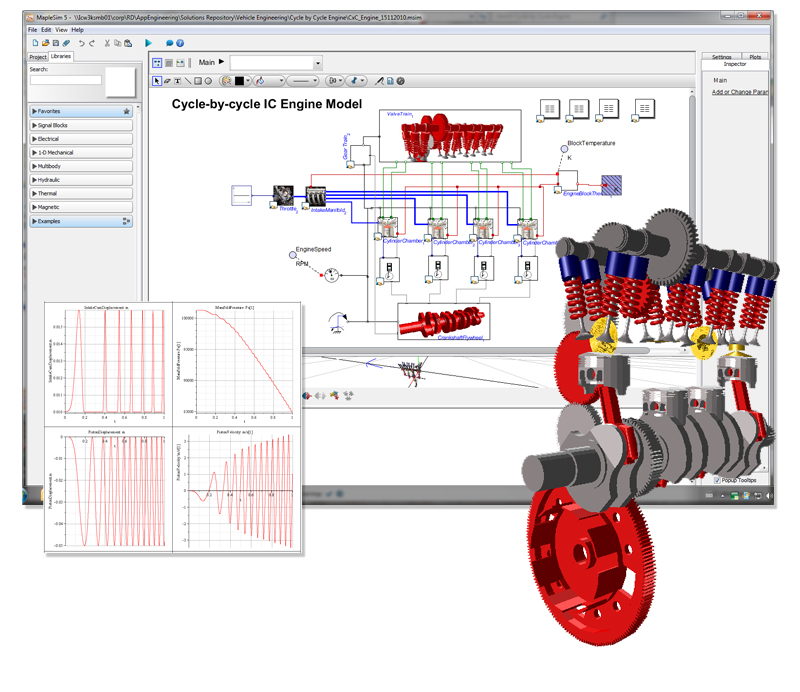Expand the Hydraulic library palette
The width and height of the screenshot is (800, 692).
pos(80,180)
